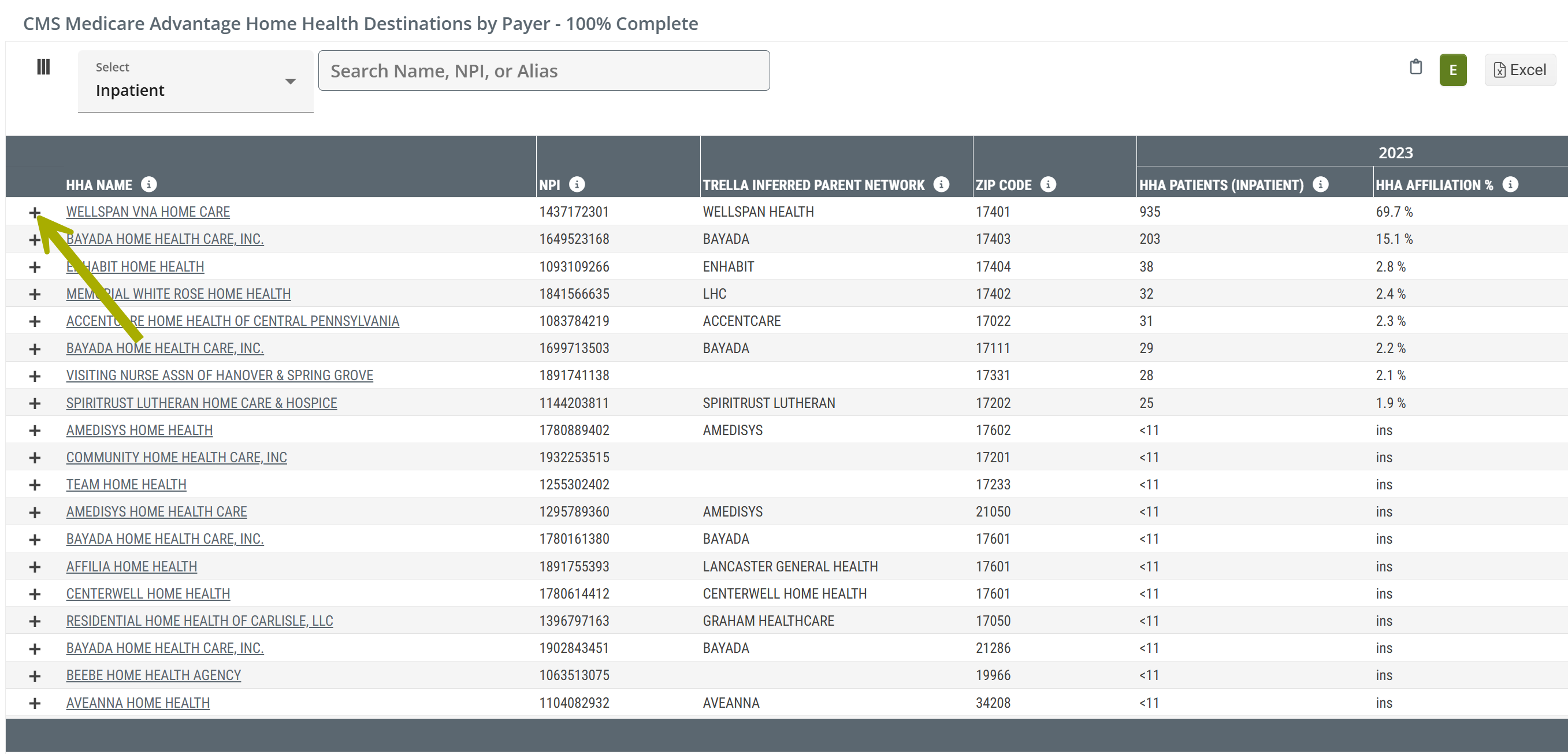
Task: Click info icon for Trella Inferred Parent Network
Action: (x=941, y=184)
